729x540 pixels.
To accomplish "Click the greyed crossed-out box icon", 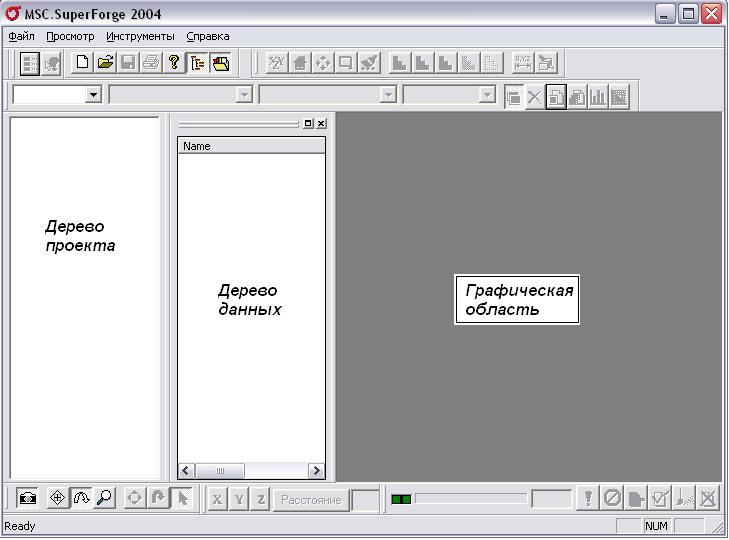I will coord(708,499).
